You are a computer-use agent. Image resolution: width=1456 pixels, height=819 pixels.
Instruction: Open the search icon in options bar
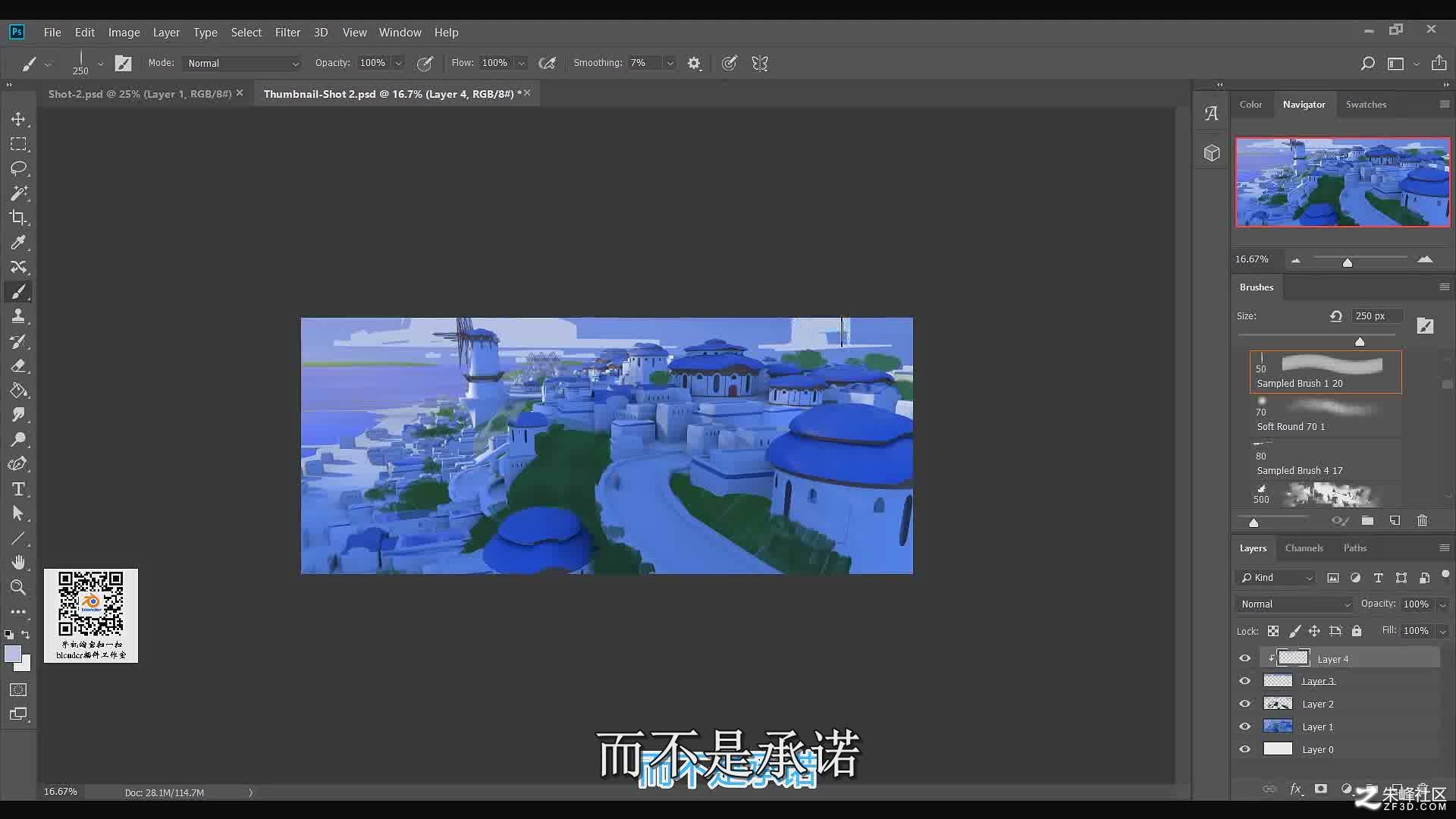point(1367,64)
